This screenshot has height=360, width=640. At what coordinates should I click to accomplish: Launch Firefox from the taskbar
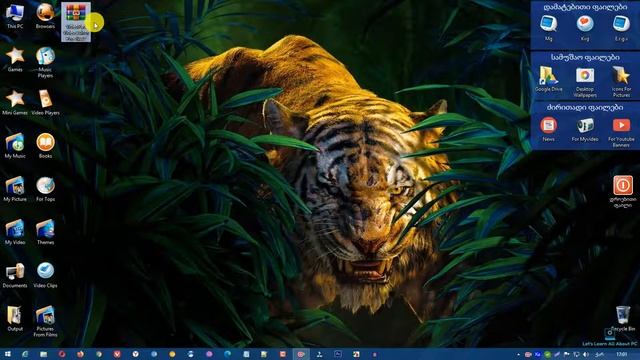[x=80, y=354]
